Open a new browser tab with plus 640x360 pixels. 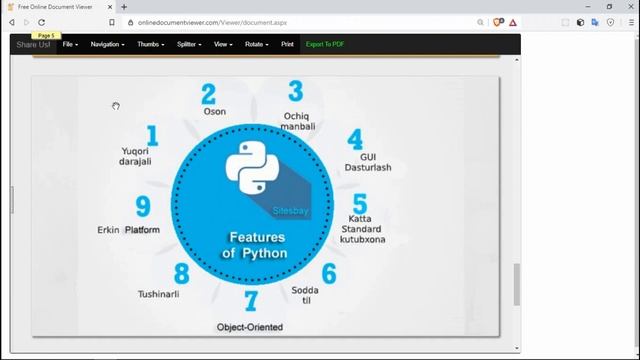point(124,7)
